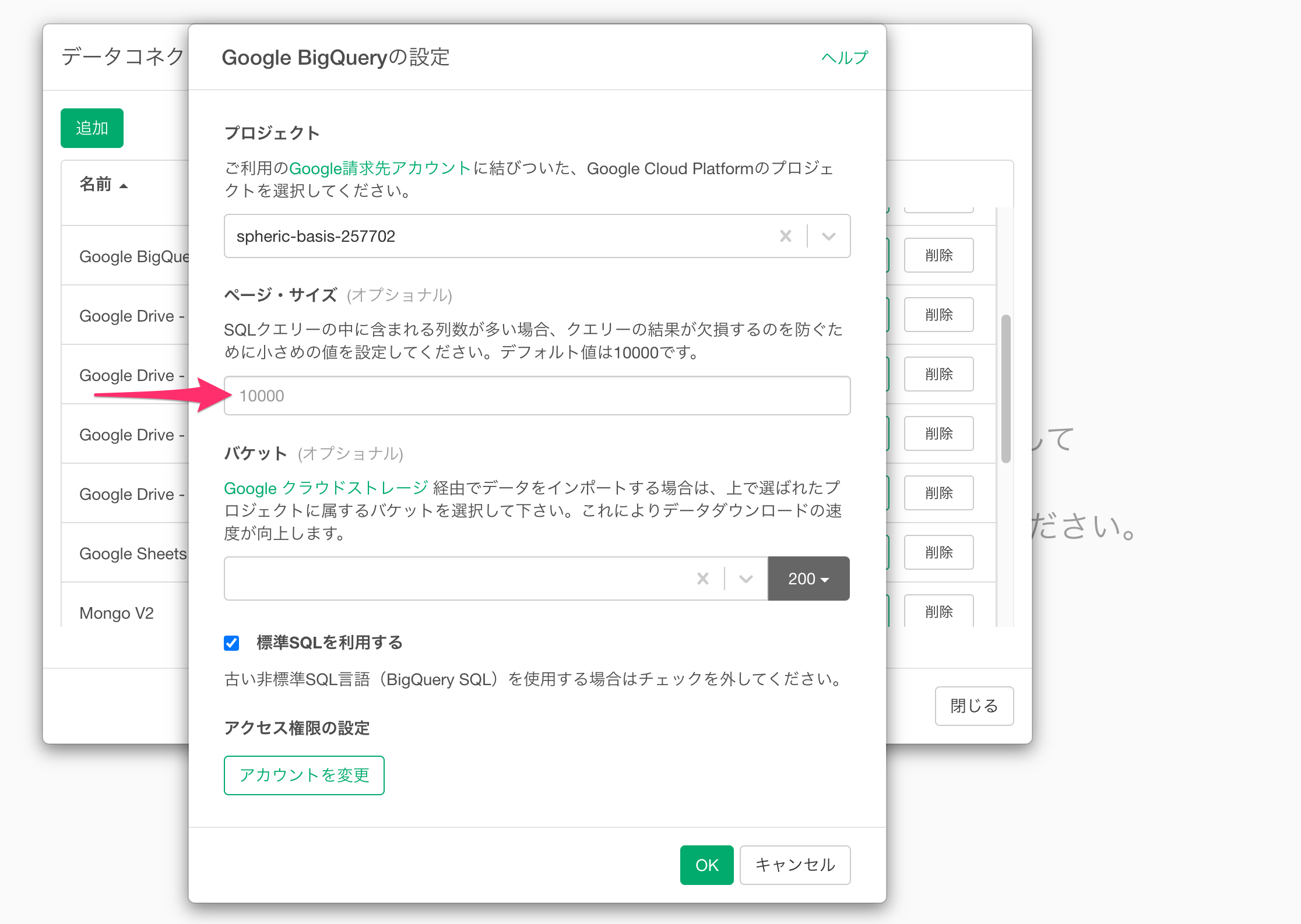Uncheck the 標準SQLを利用する checkbox
The height and width of the screenshot is (924, 1301).
click(231, 643)
